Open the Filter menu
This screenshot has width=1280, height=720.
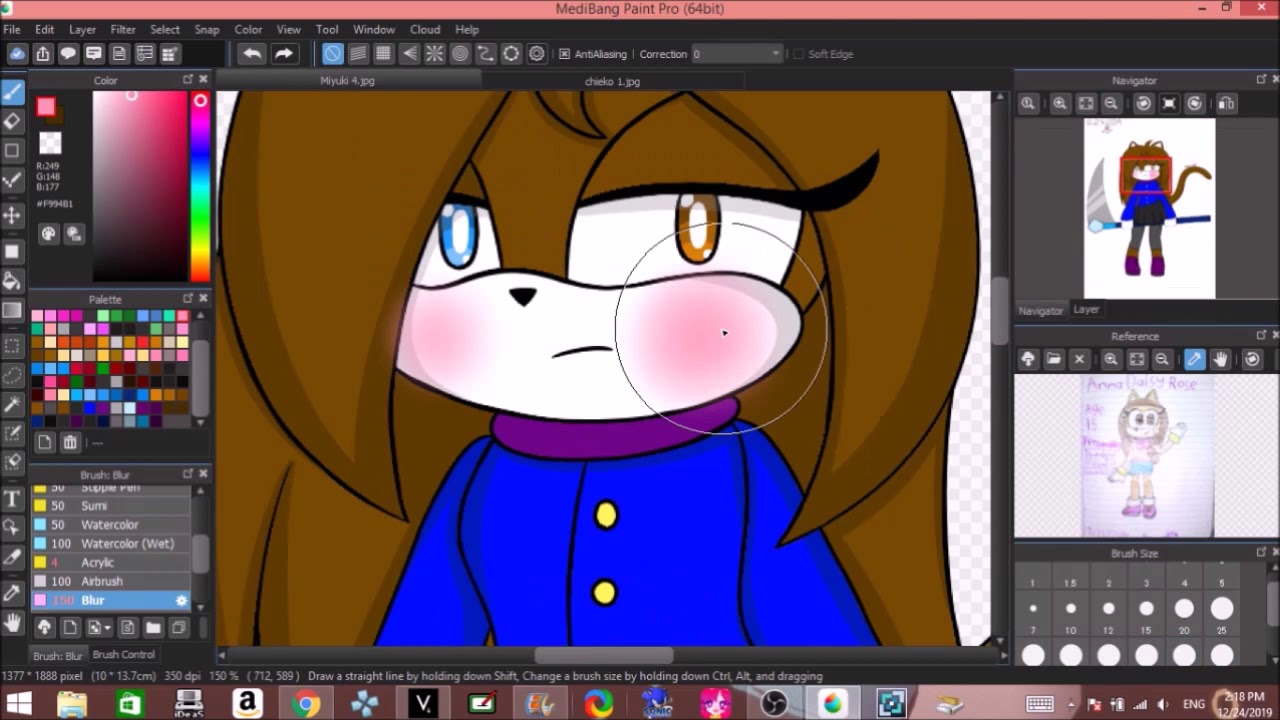pyautogui.click(x=123, y=29)
